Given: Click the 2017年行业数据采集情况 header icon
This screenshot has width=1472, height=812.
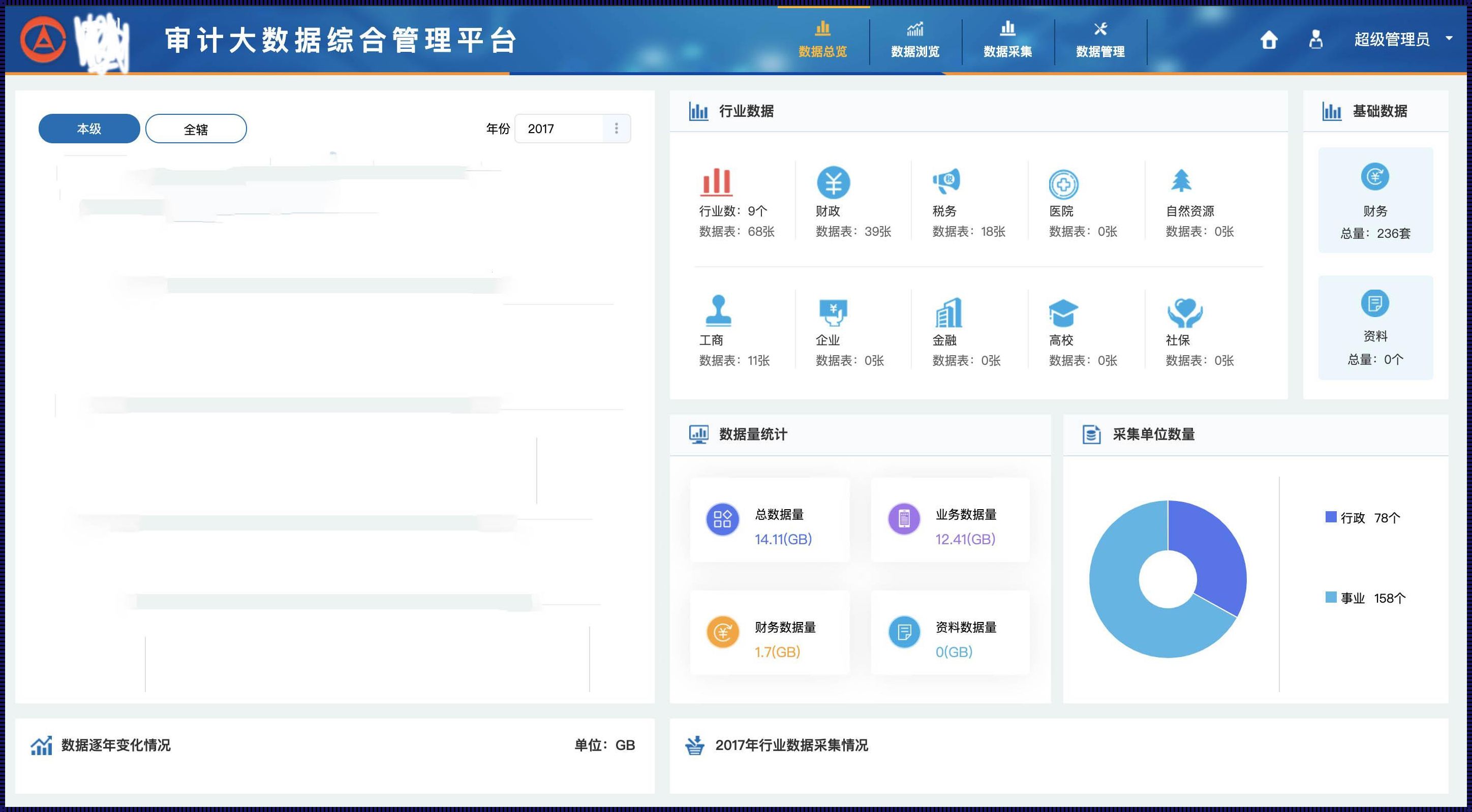Looking at the screenshot, I should (695, 745).
